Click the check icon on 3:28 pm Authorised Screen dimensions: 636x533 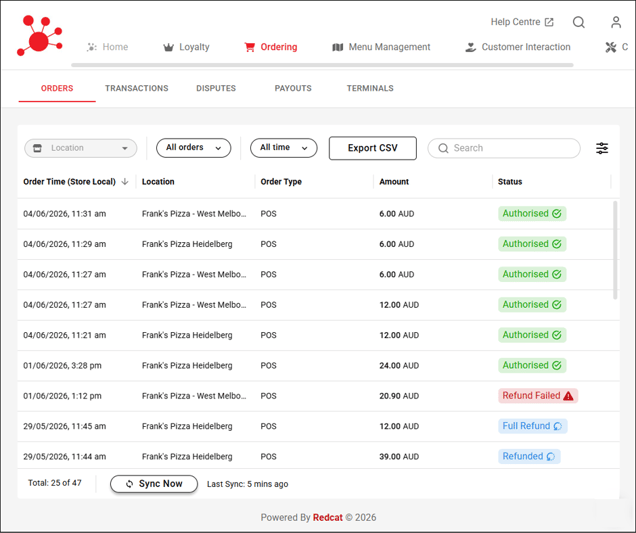click(557, 365)
